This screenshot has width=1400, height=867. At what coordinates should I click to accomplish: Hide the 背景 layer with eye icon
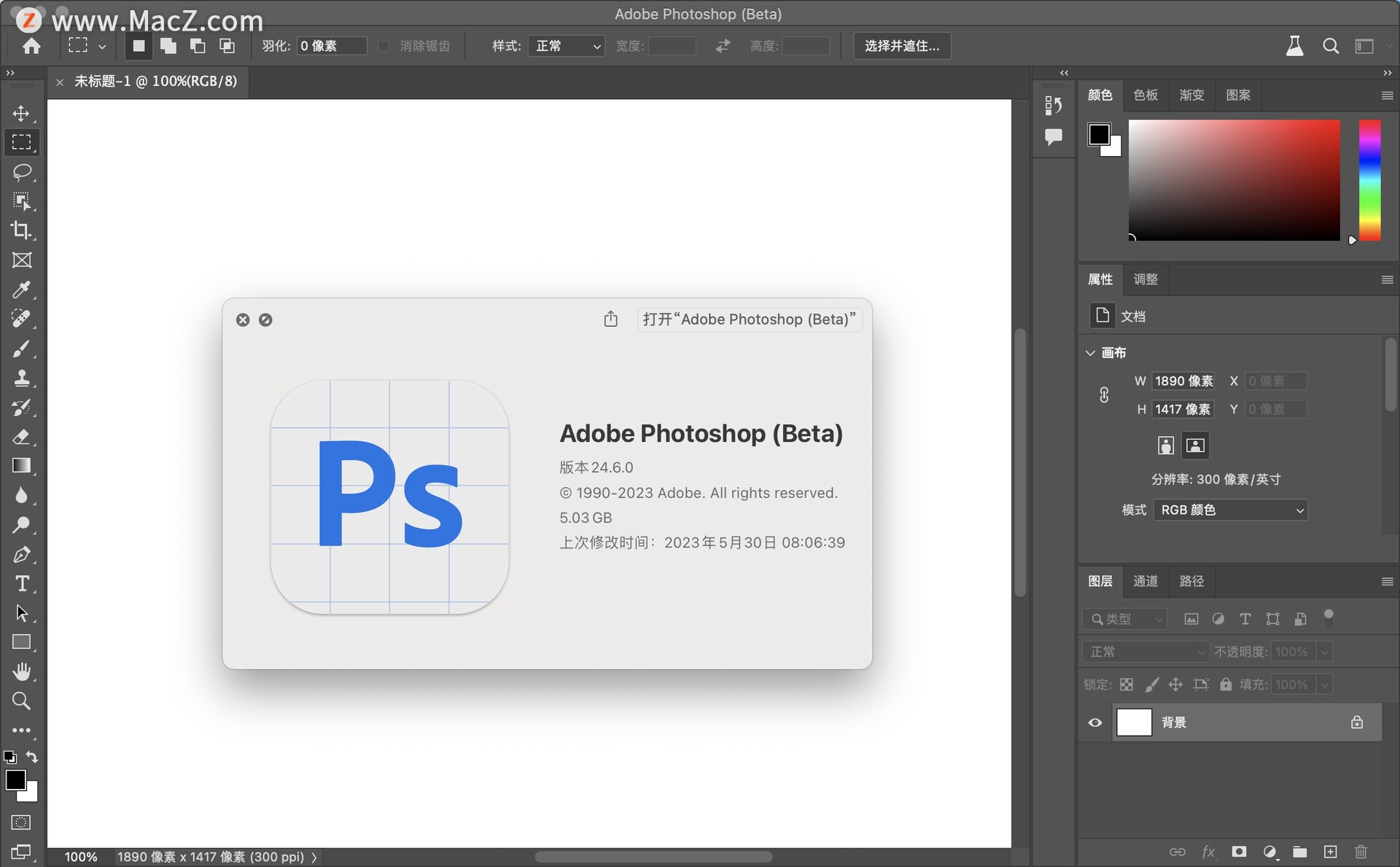[1095, 723]
